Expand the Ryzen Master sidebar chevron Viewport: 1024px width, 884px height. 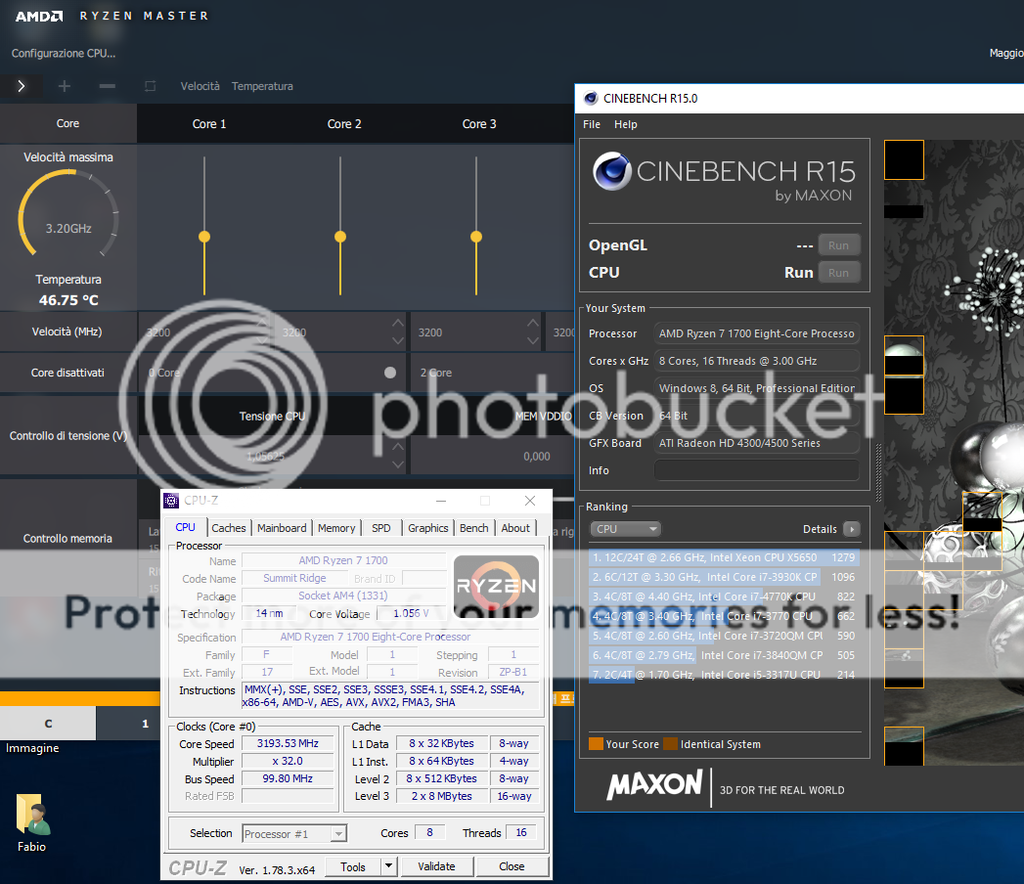click(21, 86)
